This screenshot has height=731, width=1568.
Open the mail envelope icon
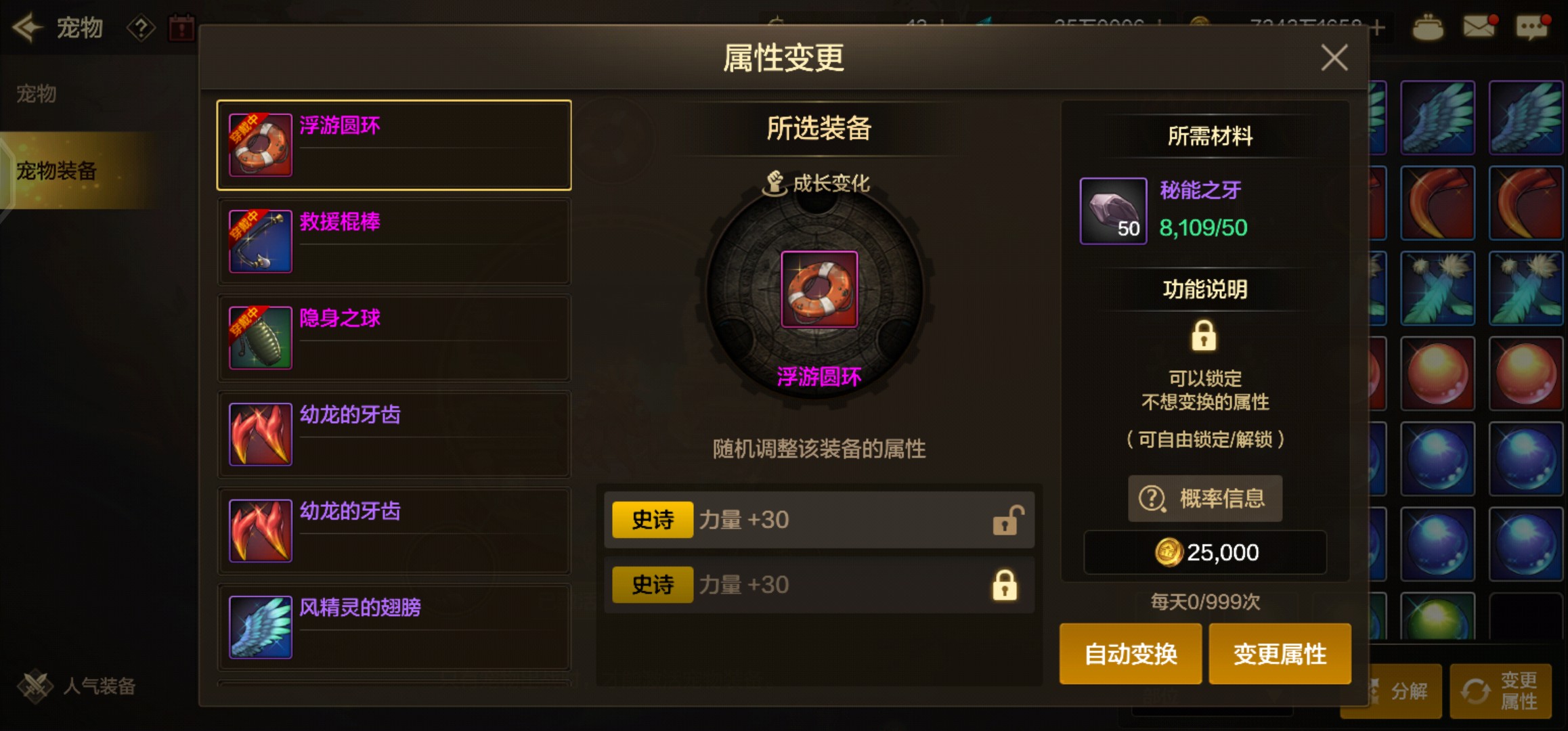1480,27
